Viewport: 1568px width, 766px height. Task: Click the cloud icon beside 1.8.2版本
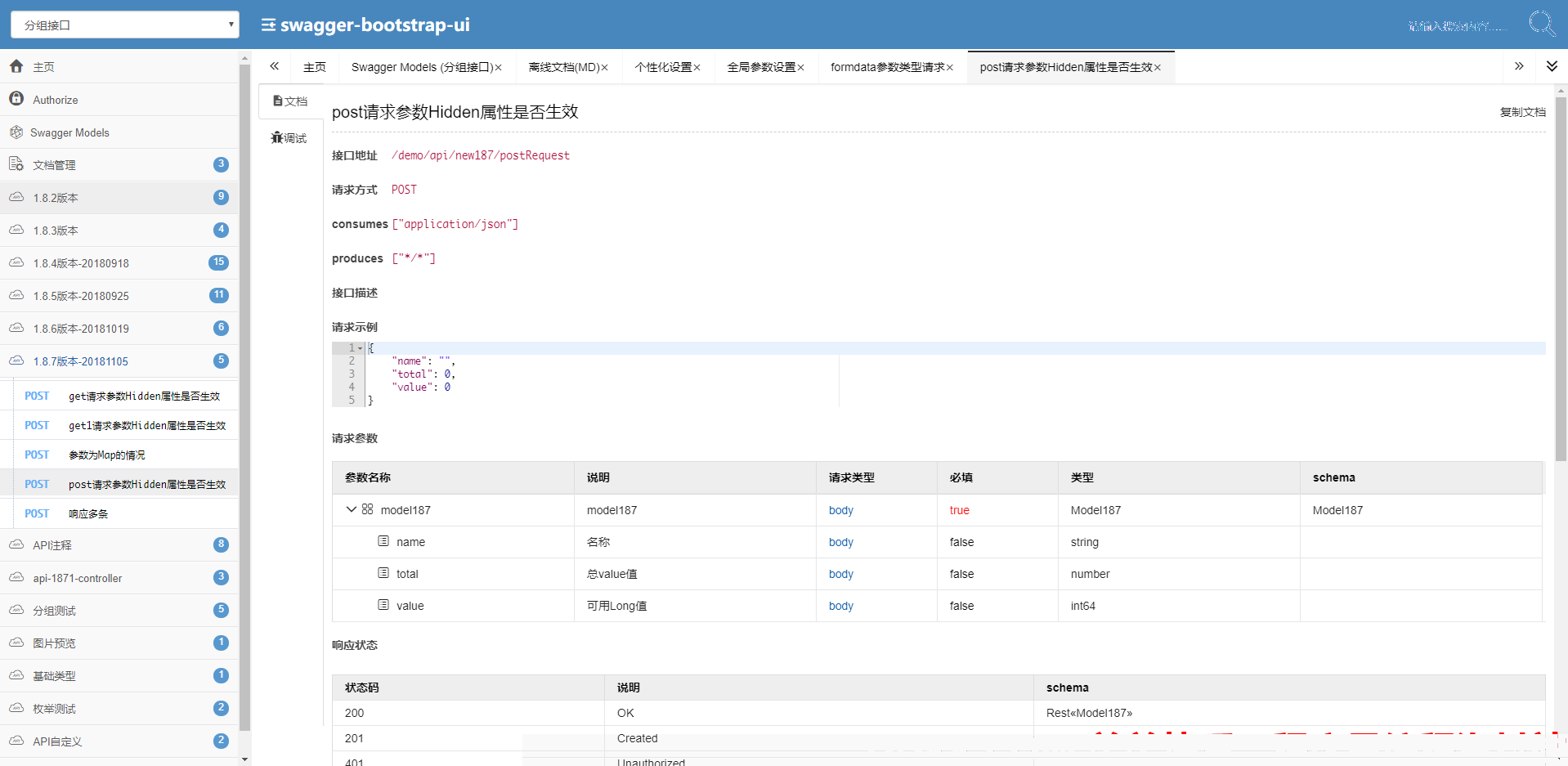pos(16,197)
